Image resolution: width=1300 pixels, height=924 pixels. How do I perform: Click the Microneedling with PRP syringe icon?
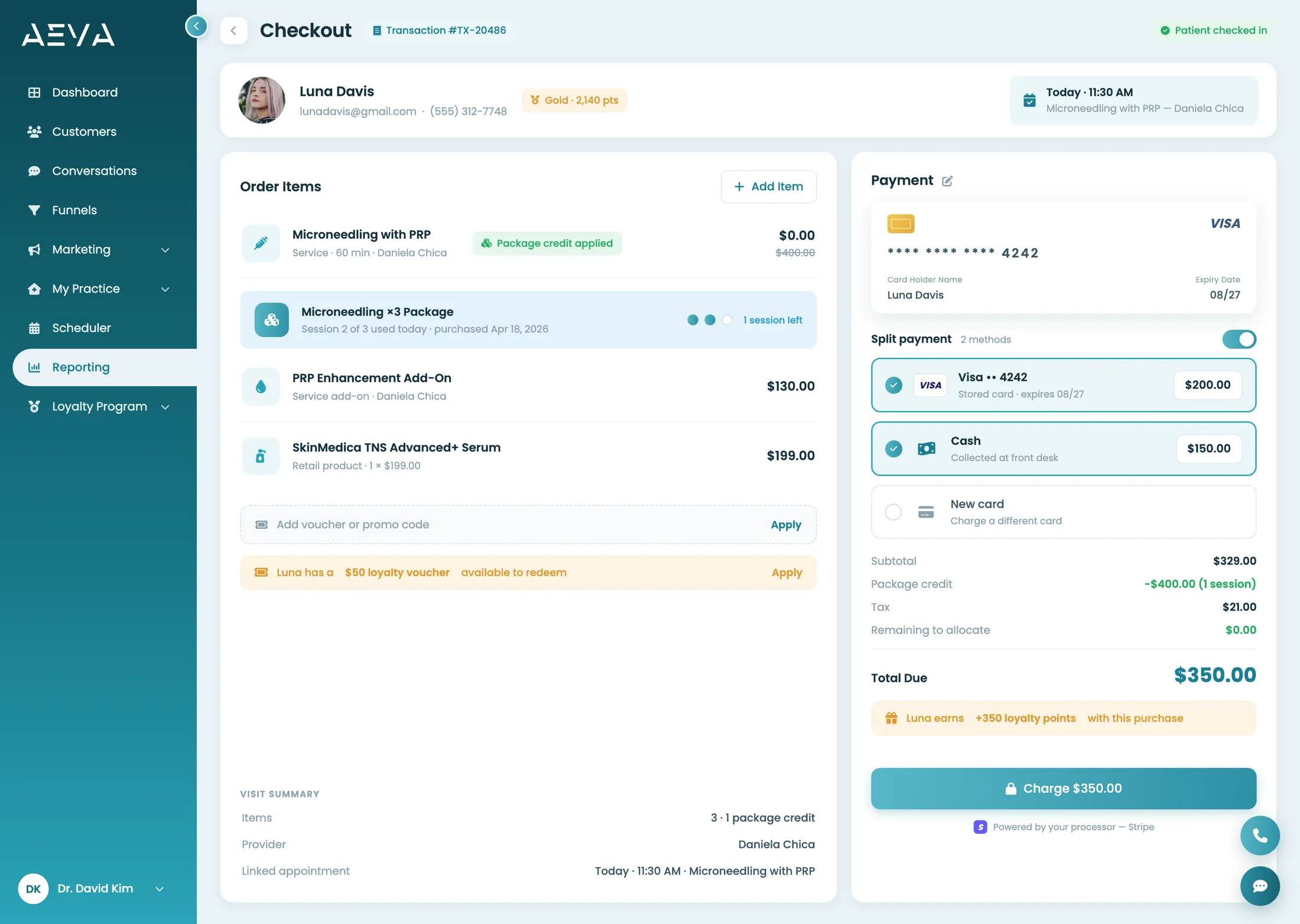point(261,243)
